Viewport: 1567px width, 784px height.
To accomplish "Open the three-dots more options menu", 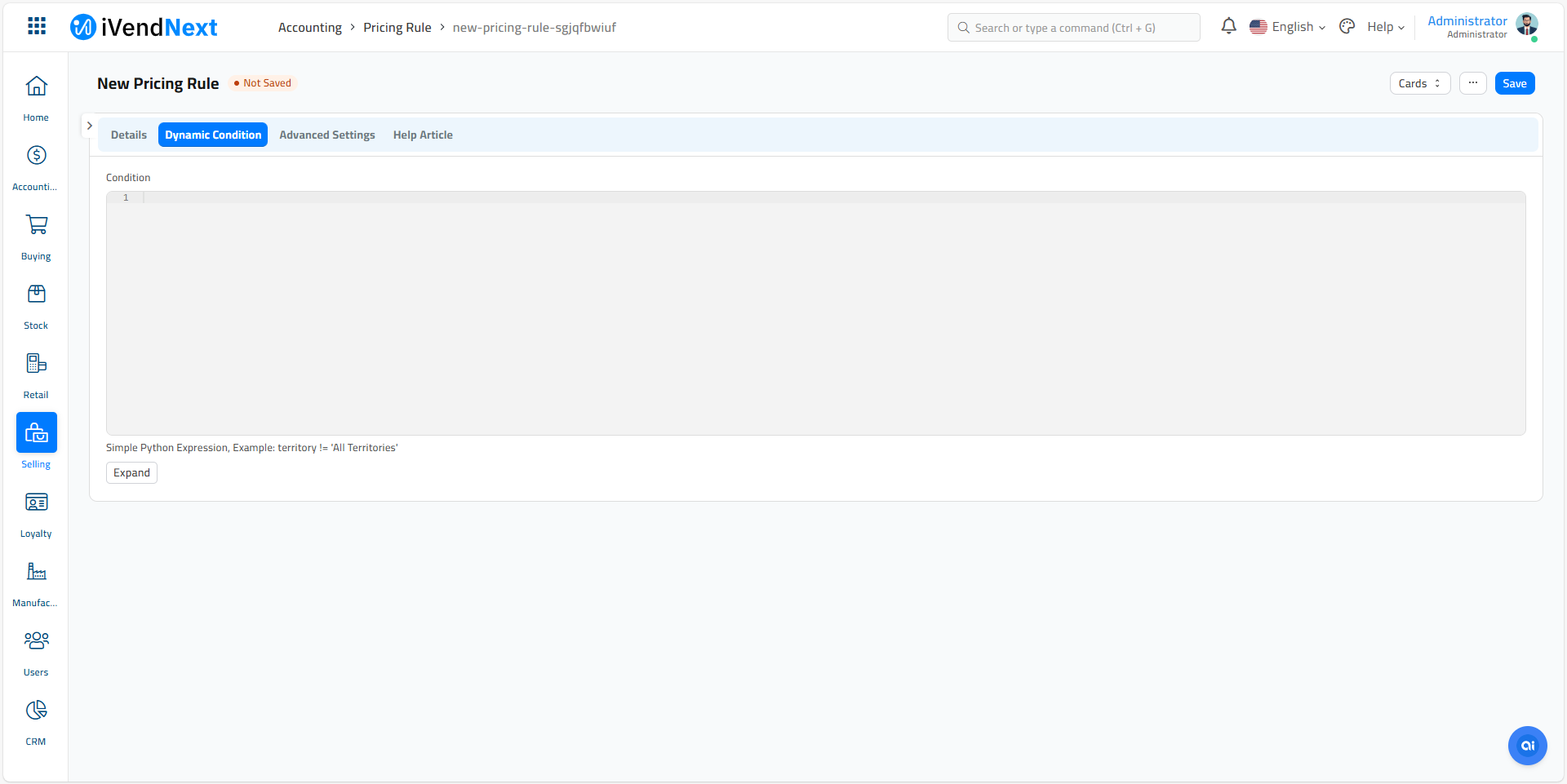I will pyautogui.click(x=1473, y=83).
